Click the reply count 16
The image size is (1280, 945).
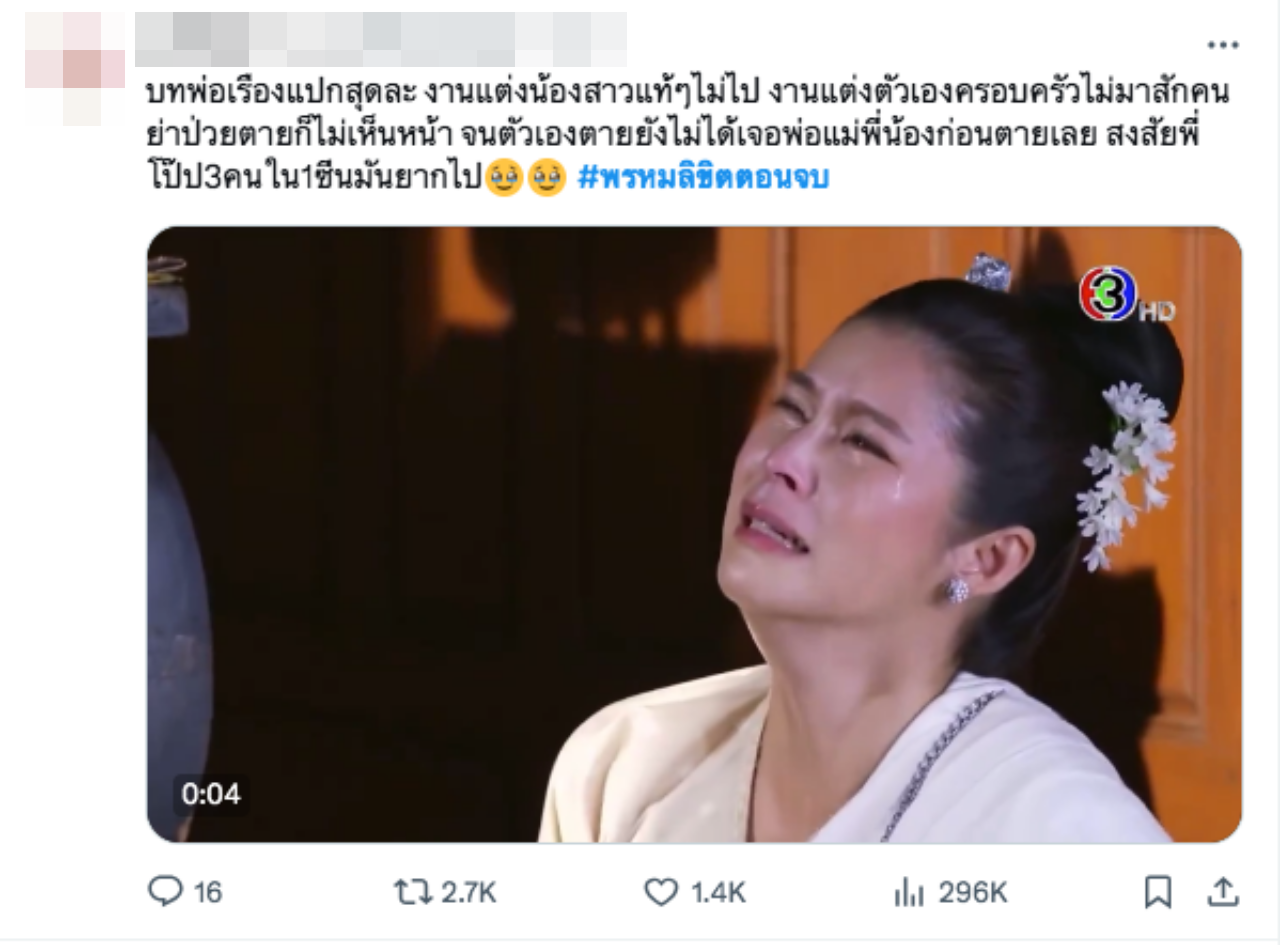click(207, 892)
